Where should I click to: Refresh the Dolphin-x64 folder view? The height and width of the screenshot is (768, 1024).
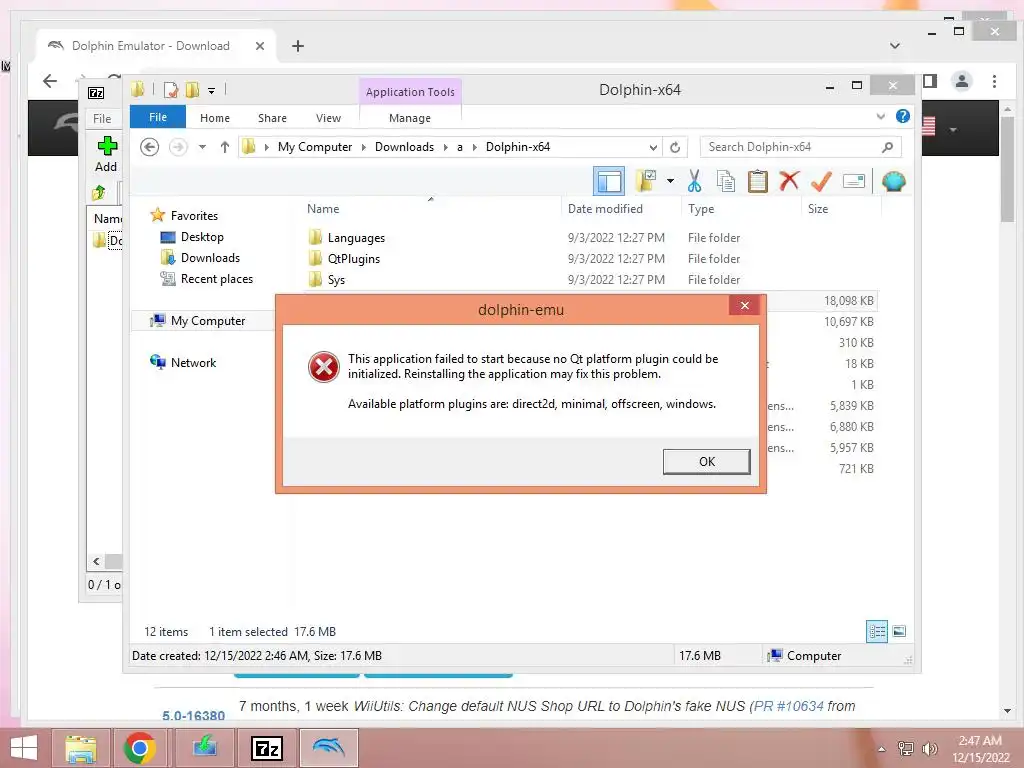coord(675,148)
